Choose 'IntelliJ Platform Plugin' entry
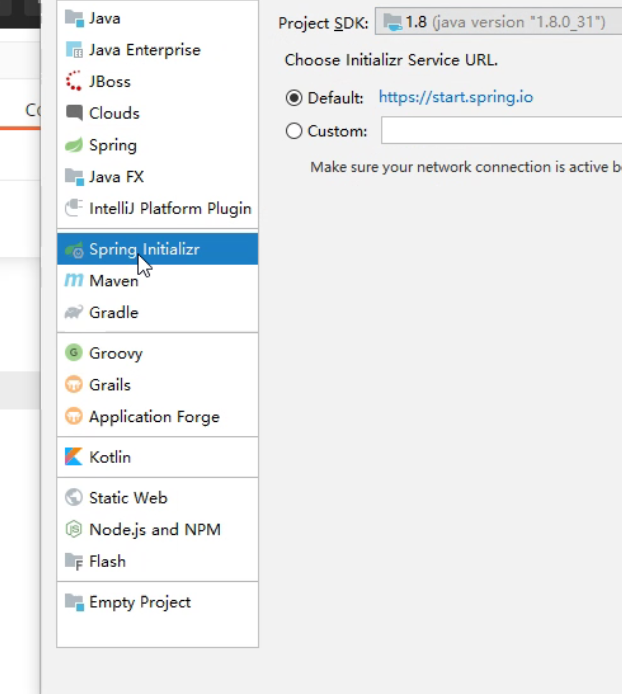The image size is (622, 694). [x=170, y=208]
